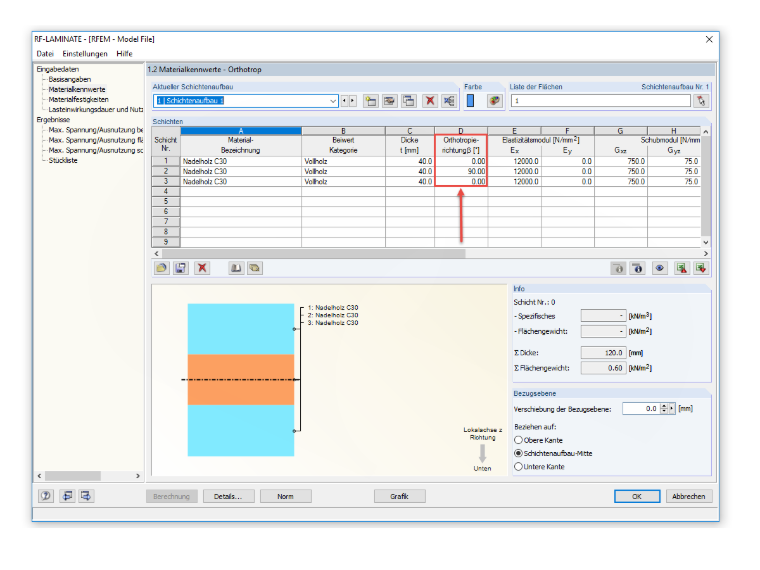
Task: Select the Untere Kante radio button
Action: click(519, 466)
